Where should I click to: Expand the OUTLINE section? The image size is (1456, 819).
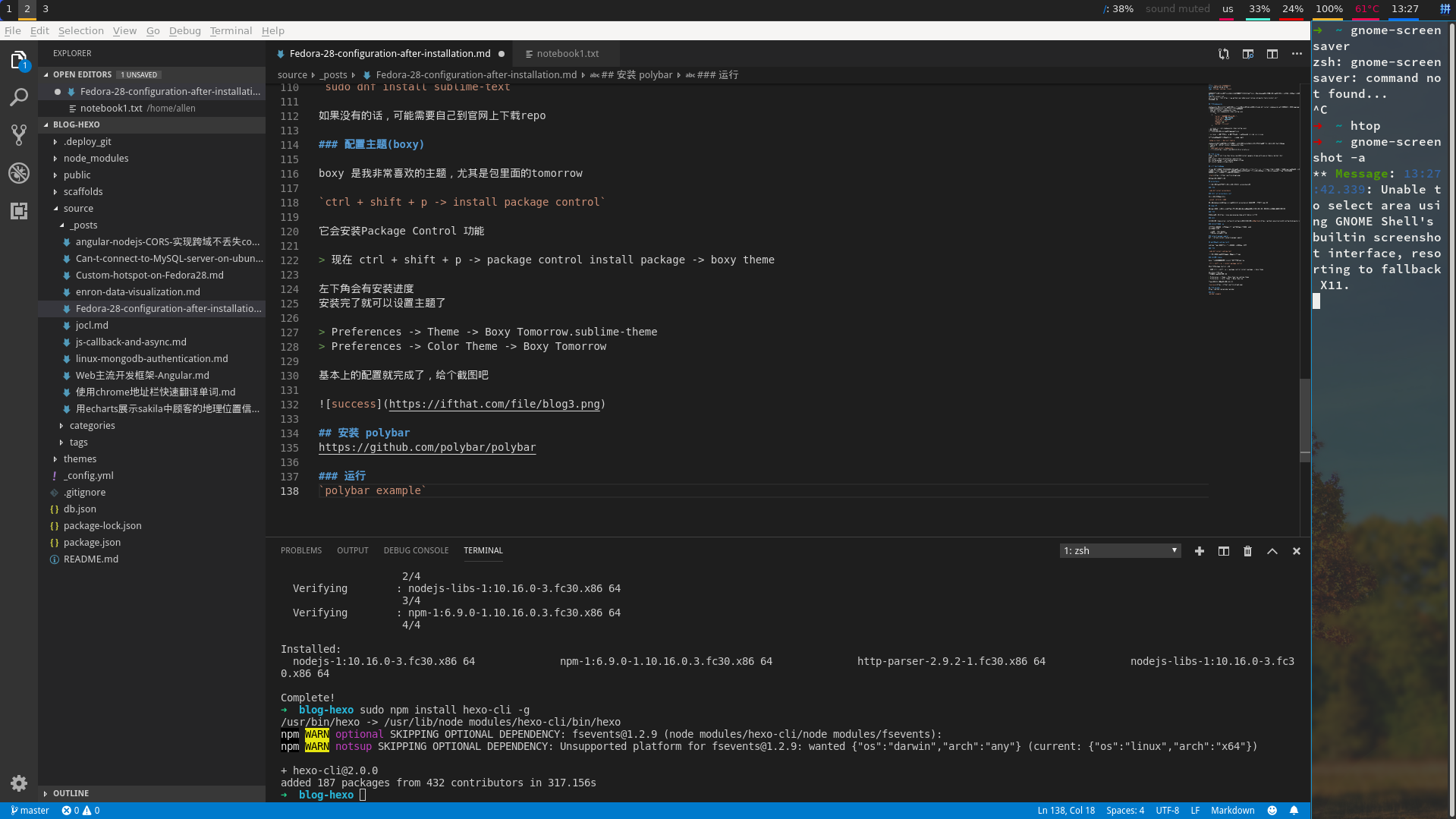tap(71, 793)
